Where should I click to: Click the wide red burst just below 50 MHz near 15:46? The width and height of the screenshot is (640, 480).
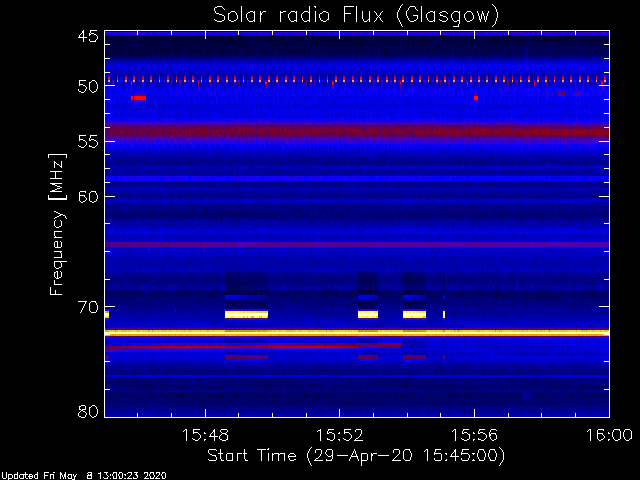click(139, 98)
